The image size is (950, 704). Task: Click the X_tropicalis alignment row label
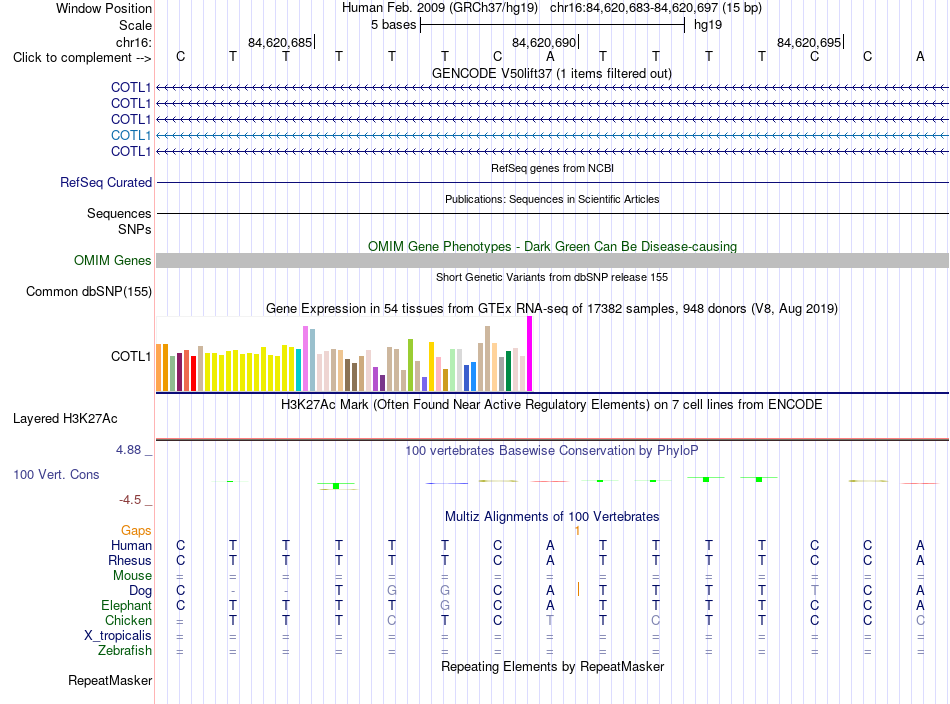(118, 636)
